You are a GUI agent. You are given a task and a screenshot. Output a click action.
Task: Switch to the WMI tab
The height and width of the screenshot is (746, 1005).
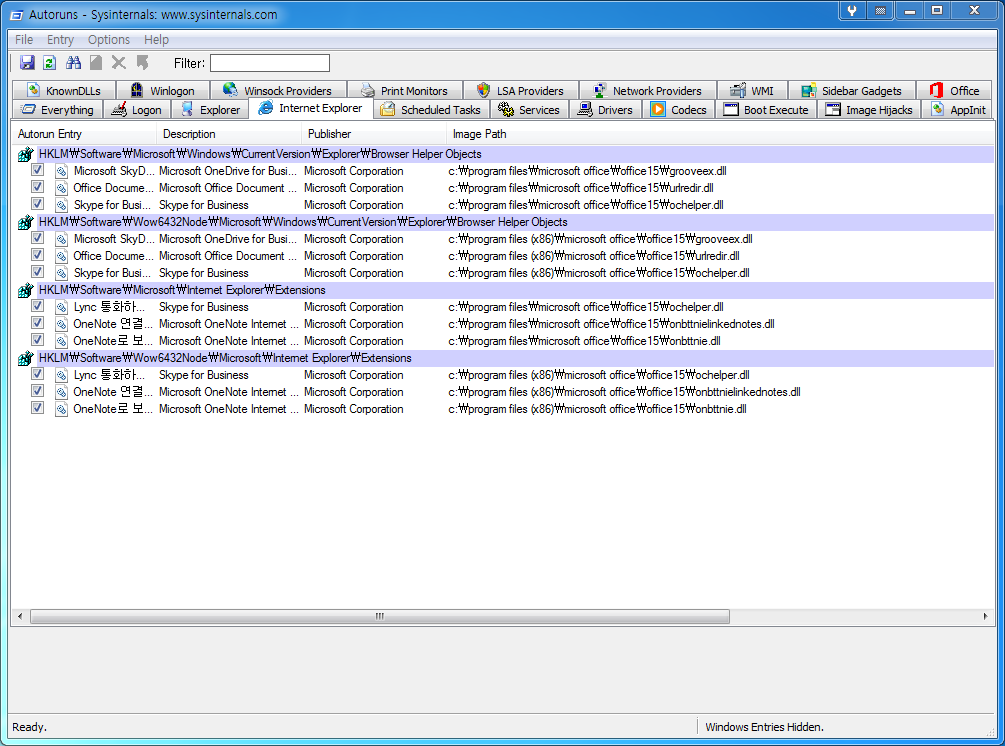pos(752,90)
